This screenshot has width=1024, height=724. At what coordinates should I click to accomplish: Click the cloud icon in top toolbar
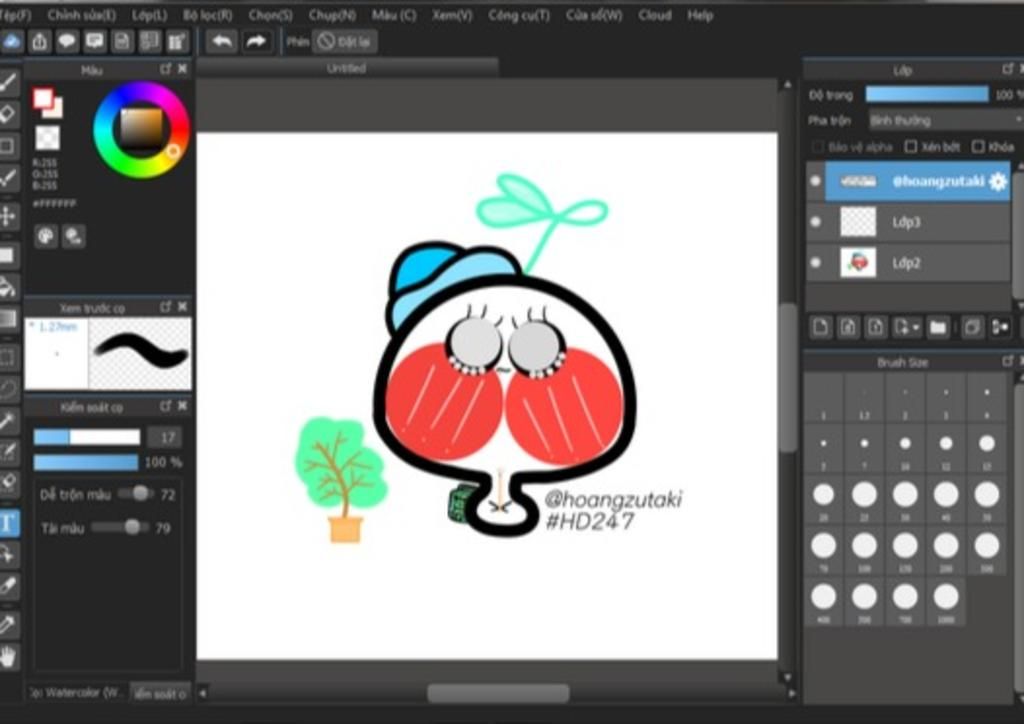11,41
